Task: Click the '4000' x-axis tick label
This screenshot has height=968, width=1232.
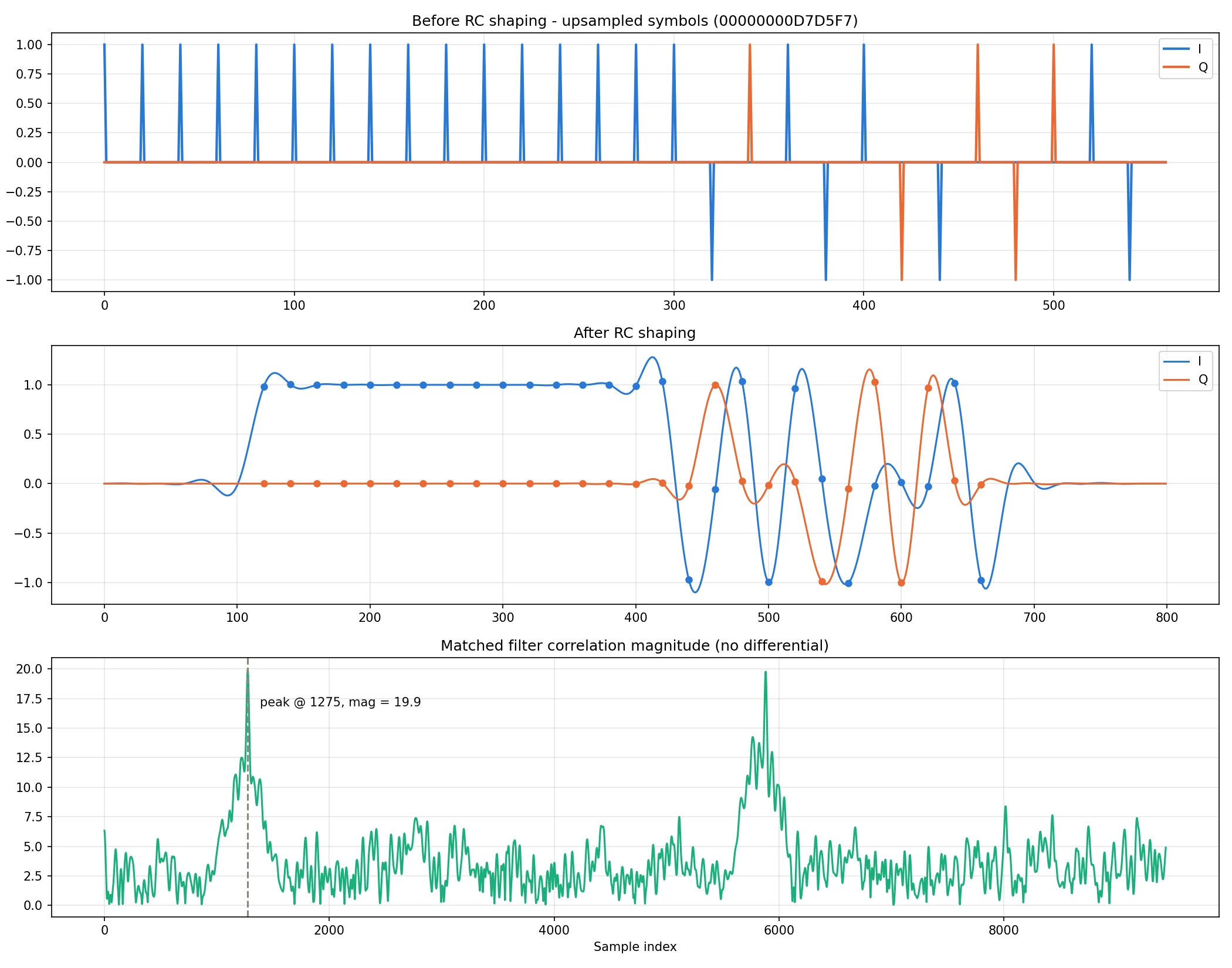Action: 554,930
